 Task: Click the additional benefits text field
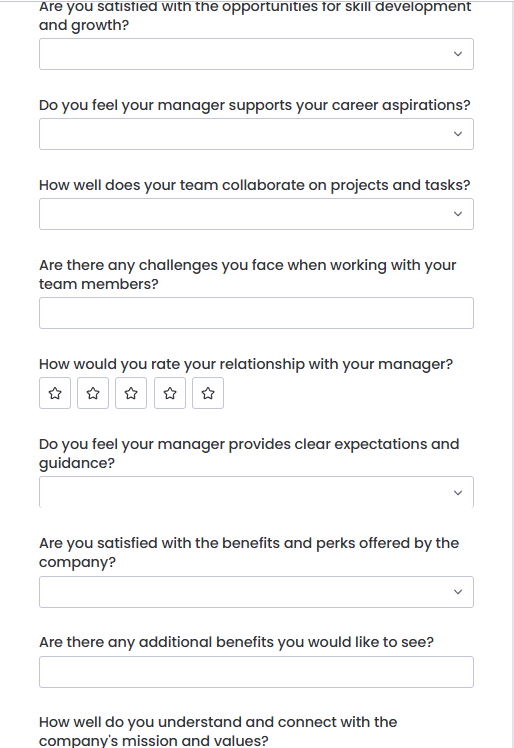tap(256, 672)
